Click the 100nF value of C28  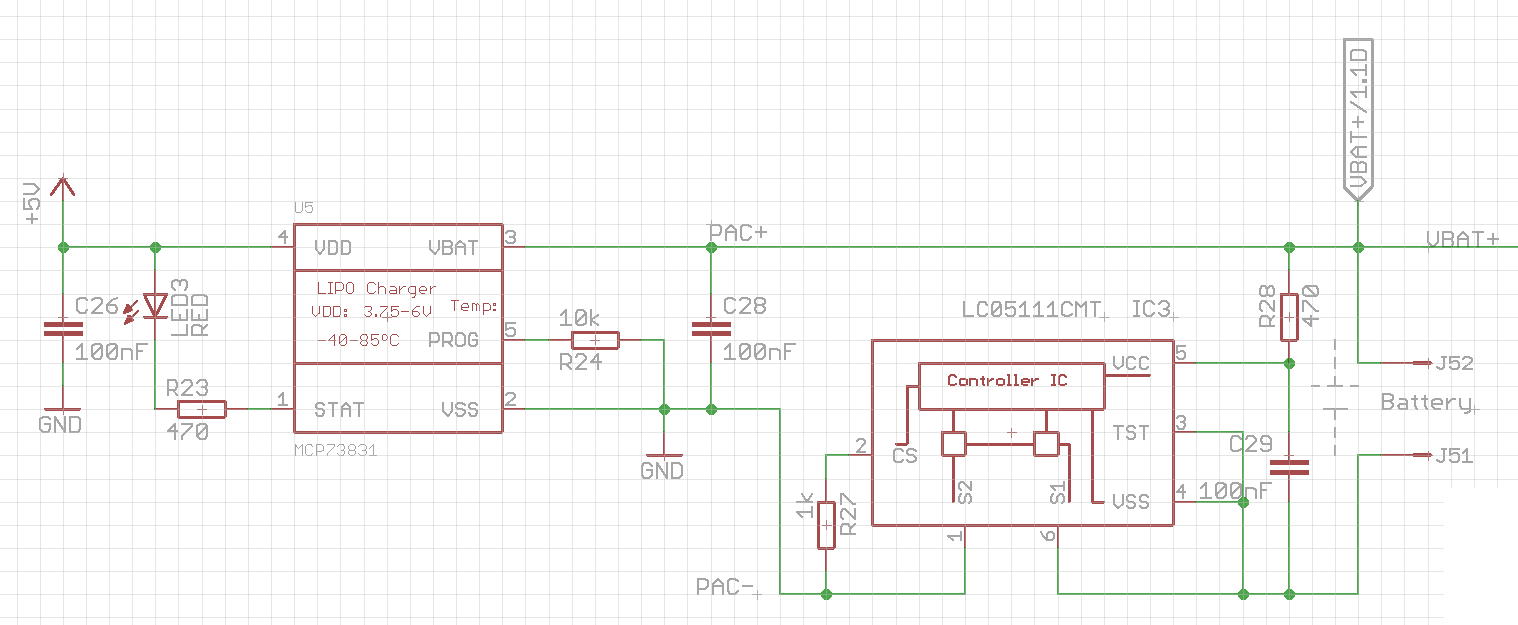(x=759, y=352)
